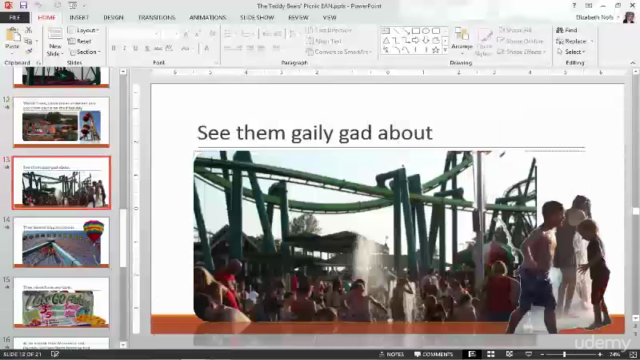This screenshot has width=640, height=360.
Task: Open spell check icon in status bar
Action: [x=55, y=354]
